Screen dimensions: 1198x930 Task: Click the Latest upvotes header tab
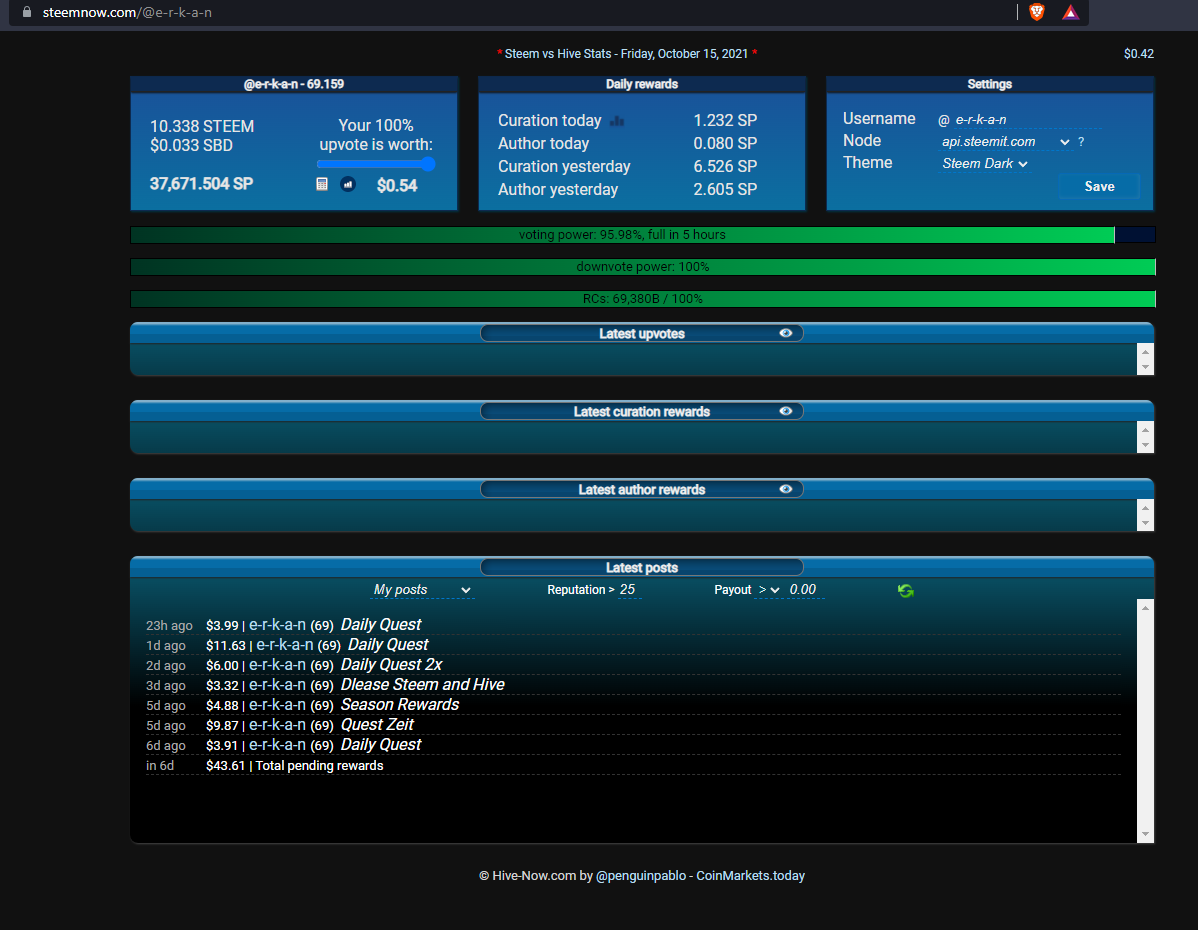[642, 333]
